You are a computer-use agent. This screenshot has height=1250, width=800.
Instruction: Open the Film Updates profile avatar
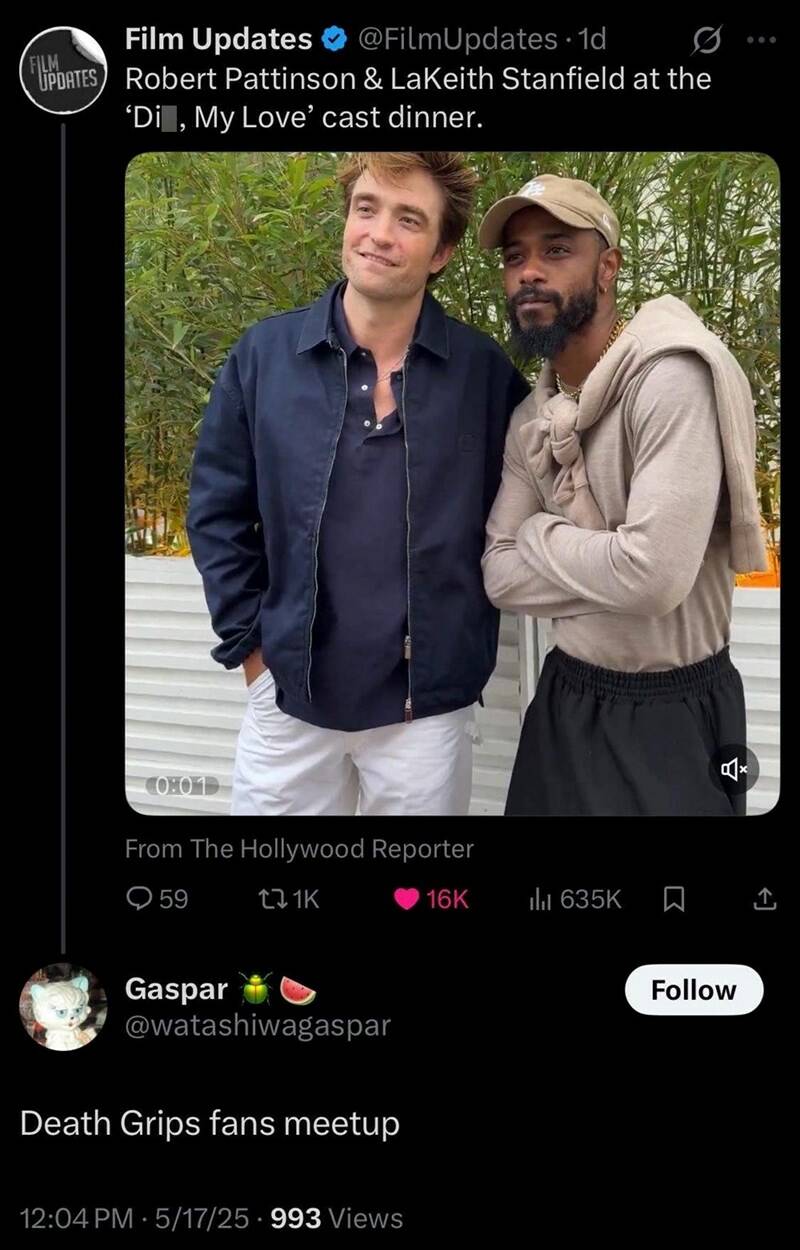tap(63, 69)
